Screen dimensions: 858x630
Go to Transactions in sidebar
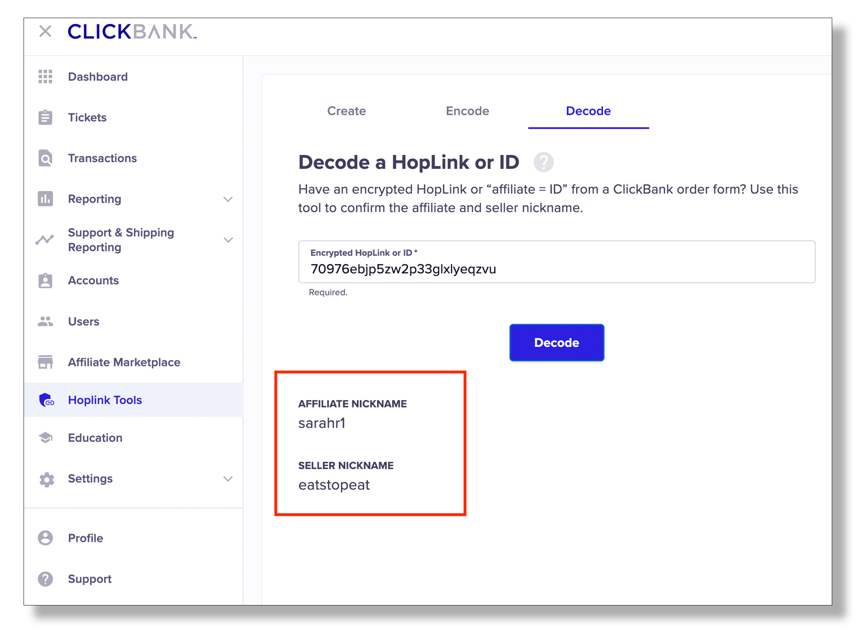tap(102, 158)
